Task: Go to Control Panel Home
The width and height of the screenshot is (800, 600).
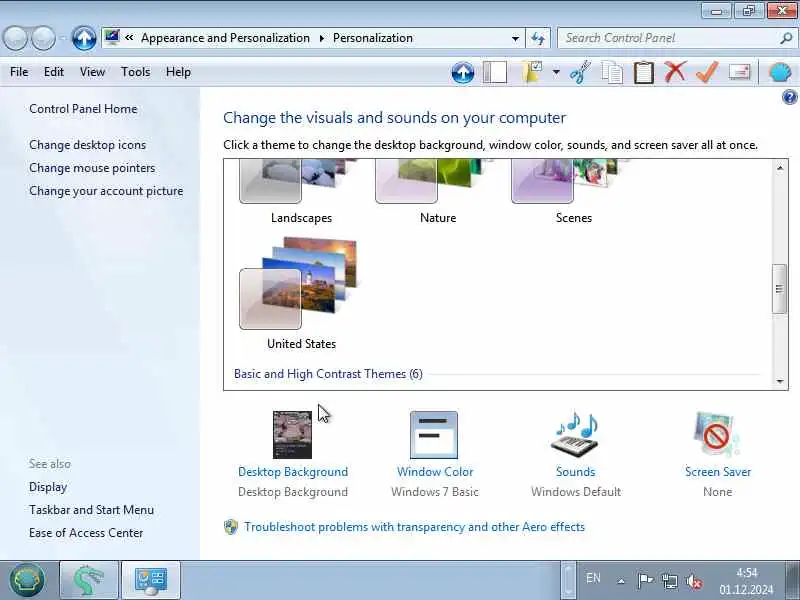Action: tap(83, 109)
